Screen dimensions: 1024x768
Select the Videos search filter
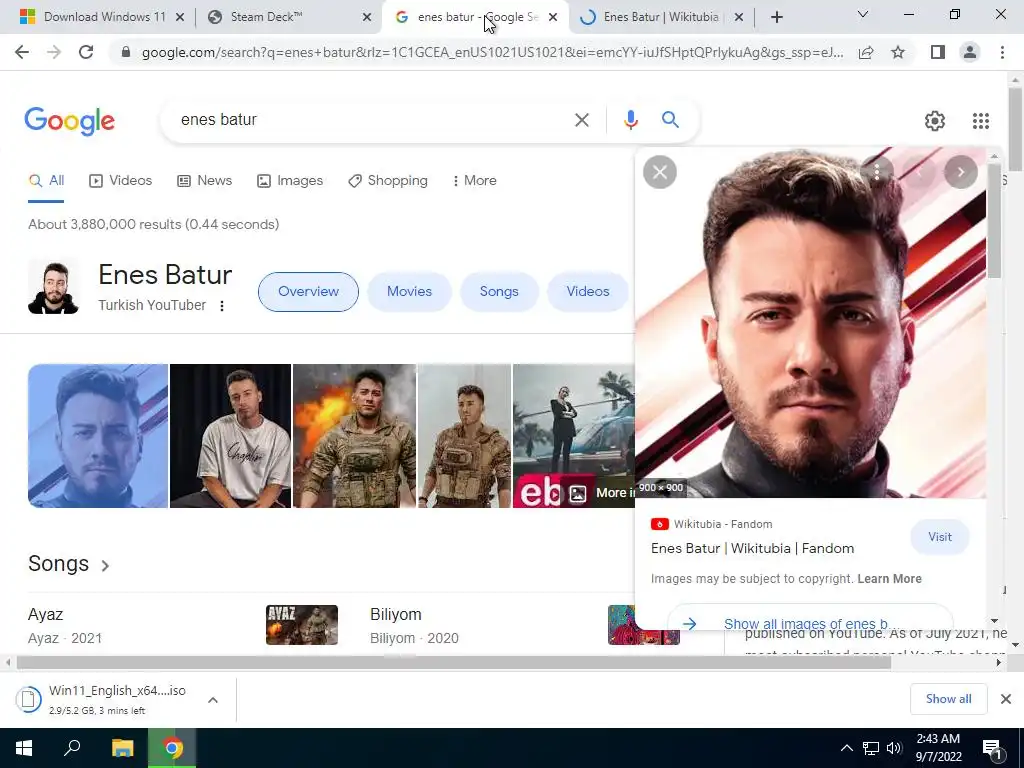(121, 180)
